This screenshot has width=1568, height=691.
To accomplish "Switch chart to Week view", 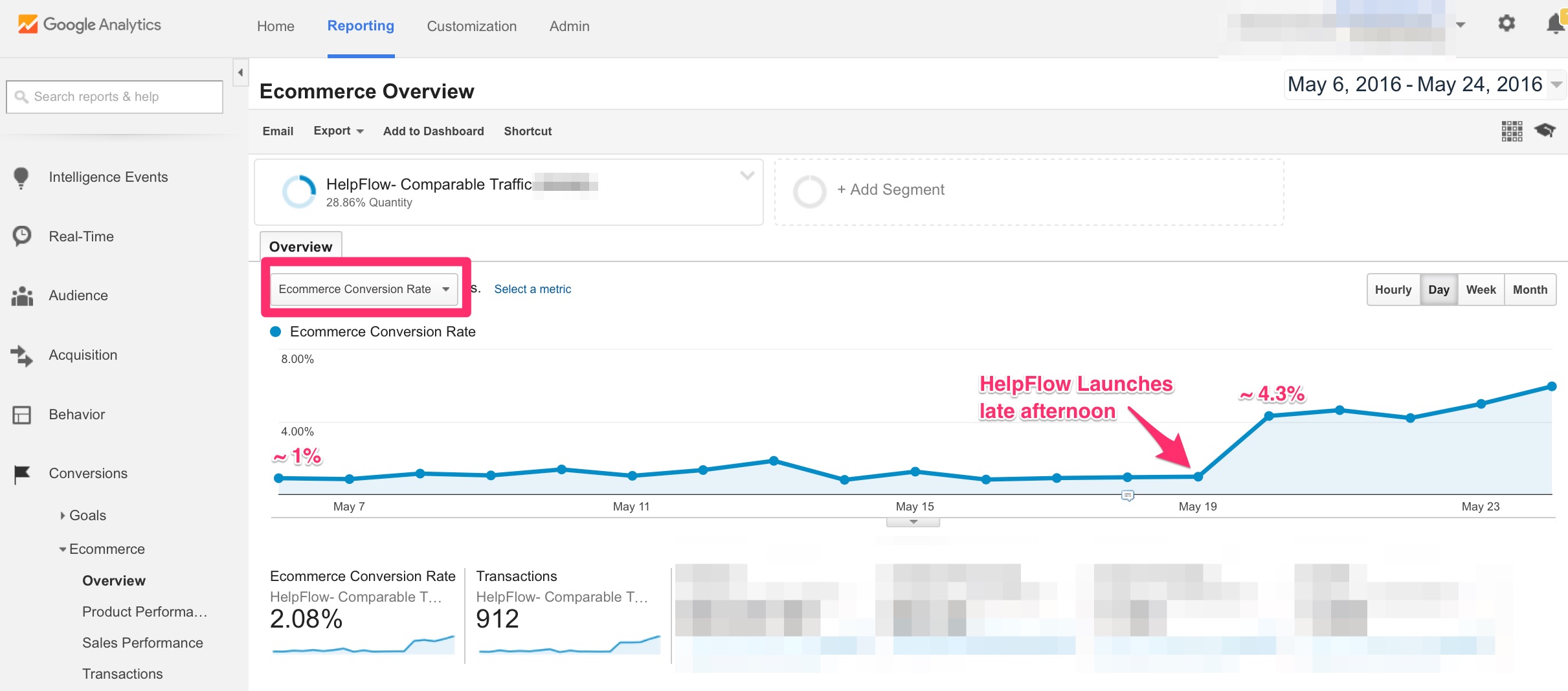I will tap(1481, 290).
